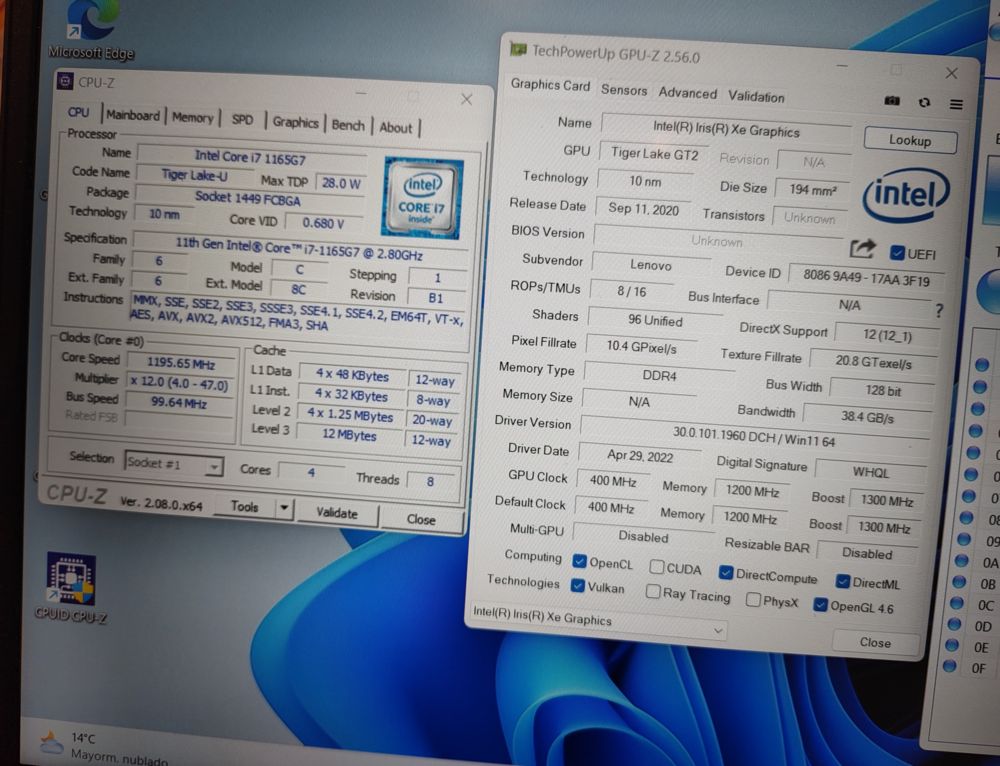Click the Intel Core i7 logo image
Screen dimensions: 1000x766
(421, 197)
